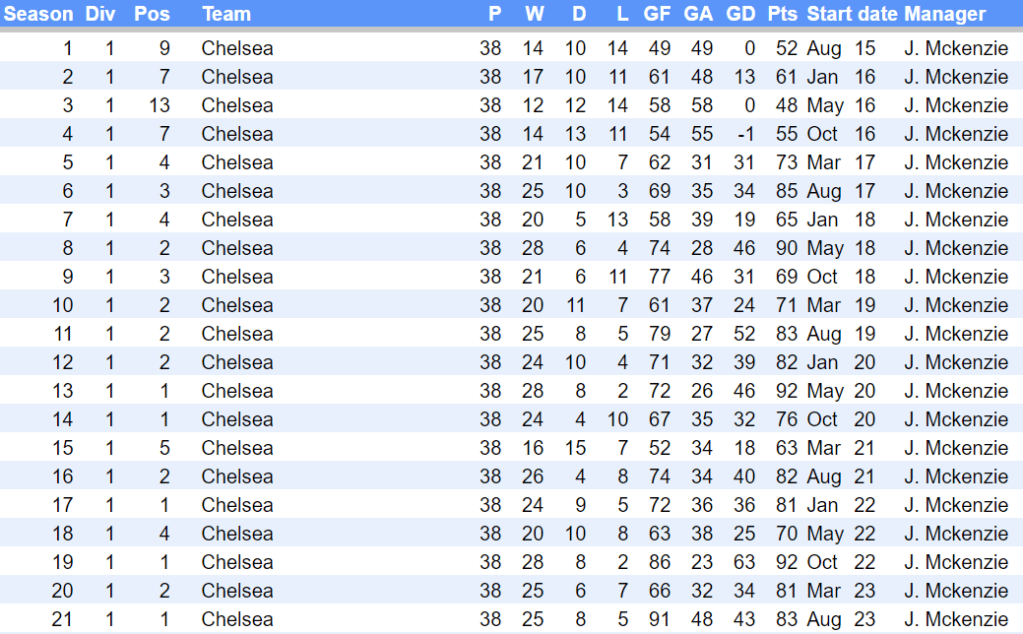Image resolution: width=1023 pixels, height=634 pixels.
Task: Click the Team column header
Action: 226,14
